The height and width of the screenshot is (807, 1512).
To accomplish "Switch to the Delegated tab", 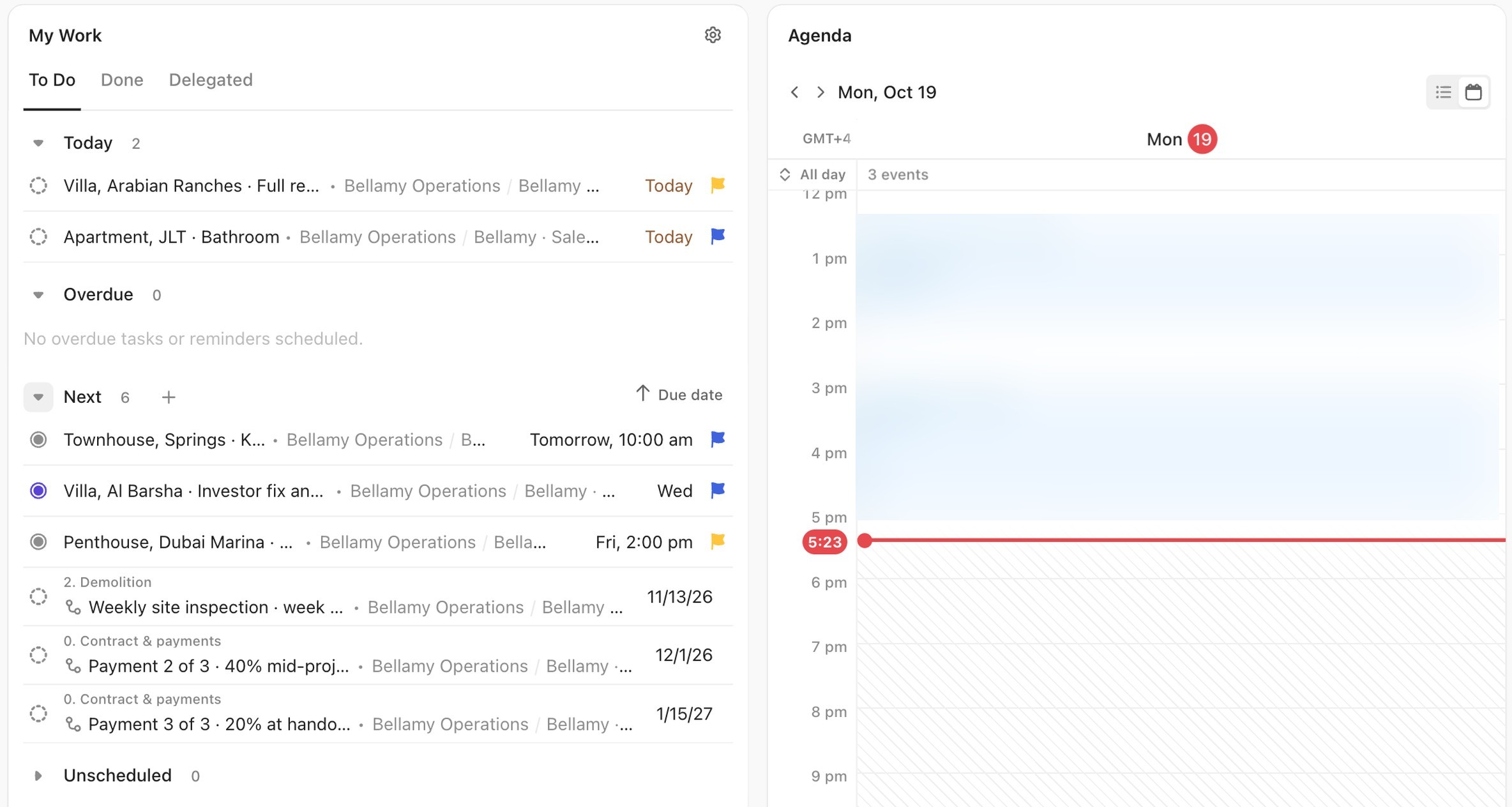I will coord(211,80).
